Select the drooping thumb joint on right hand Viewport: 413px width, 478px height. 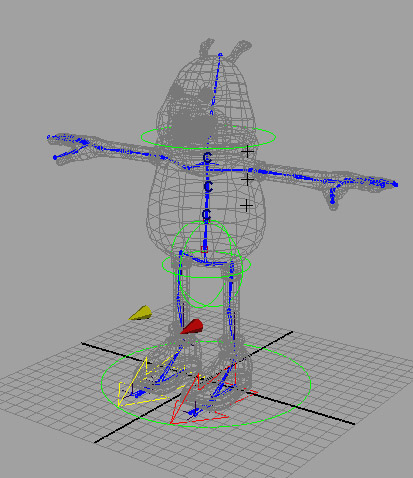[332, 201]
